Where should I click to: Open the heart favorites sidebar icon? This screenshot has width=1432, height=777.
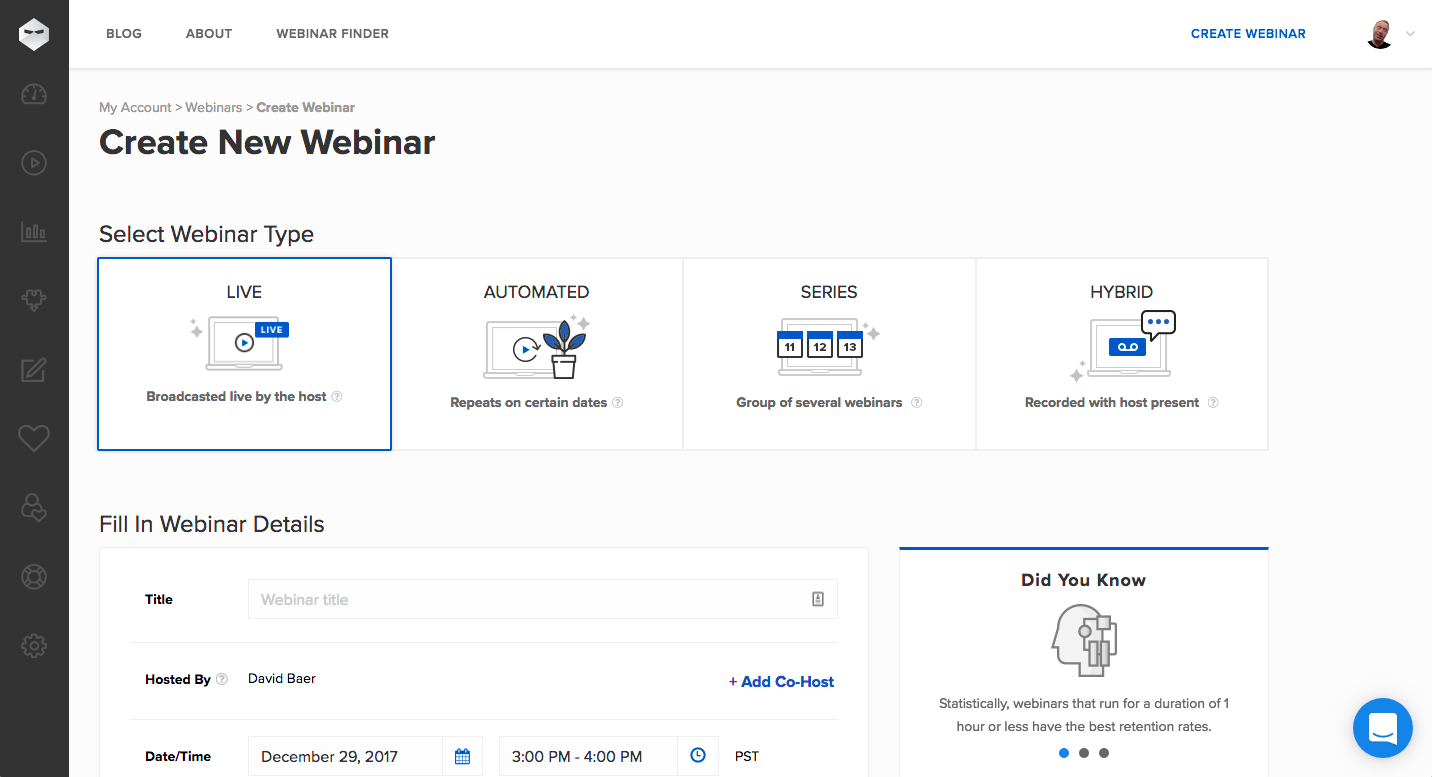tap(34, 438)
